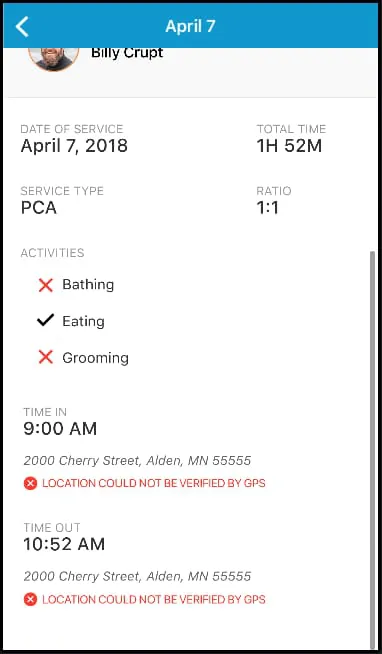This screenshot has width=382, height=654.
Task: Tap the 9:00 AM time in value
Action: [60, 429]
